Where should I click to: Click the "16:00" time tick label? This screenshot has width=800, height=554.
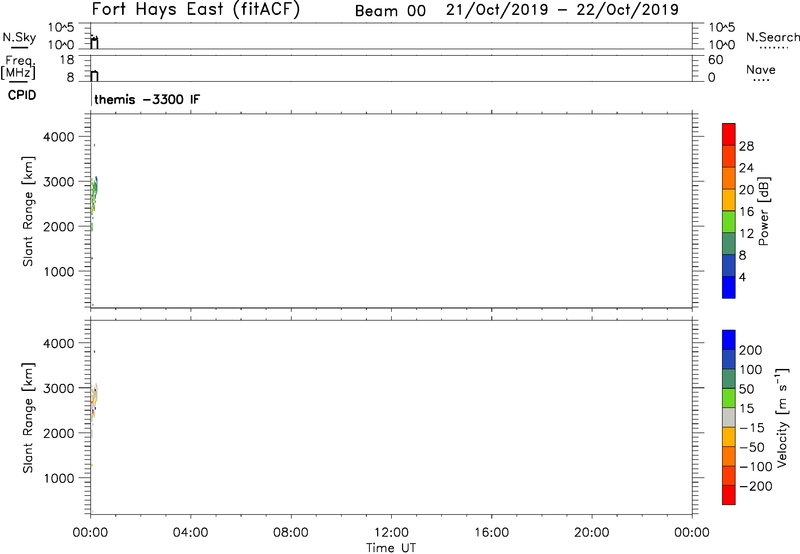[x=491, y=533]
